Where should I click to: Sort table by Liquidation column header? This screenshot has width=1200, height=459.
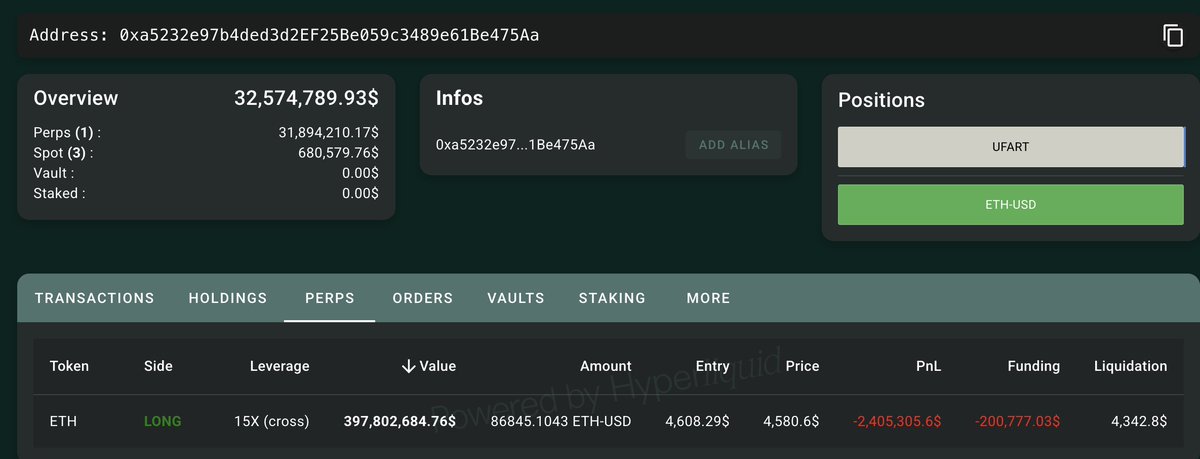1130,366
